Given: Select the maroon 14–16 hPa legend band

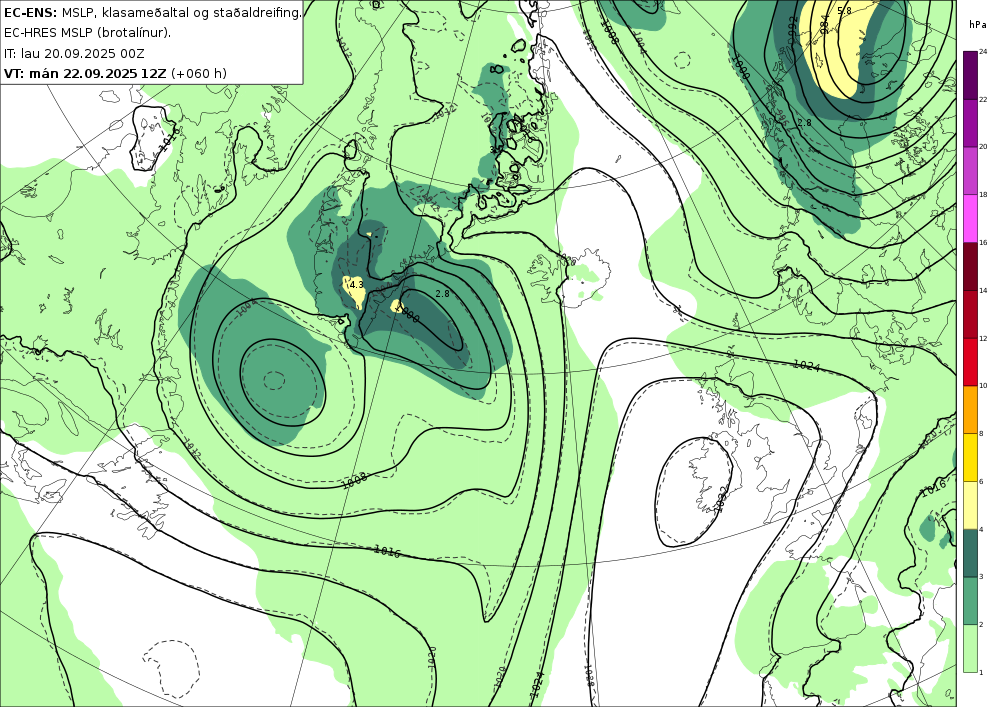Looking at the screenshot, I should (x=970, y=266).
